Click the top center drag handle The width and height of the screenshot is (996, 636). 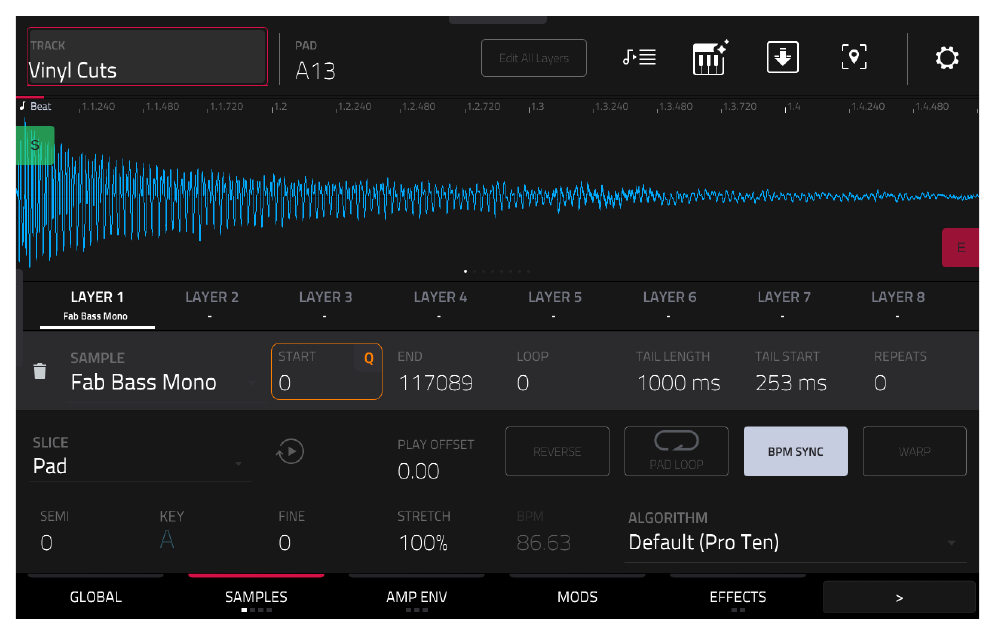[x=497, y=20]
